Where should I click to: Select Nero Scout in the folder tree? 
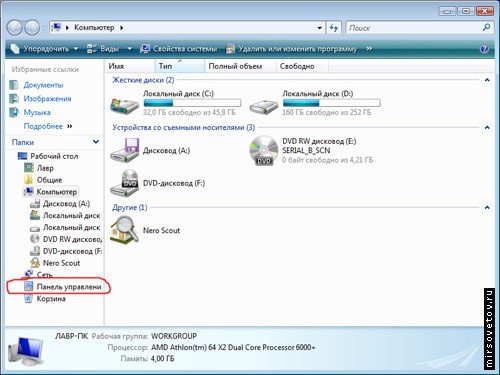click(x=55, y=263)
